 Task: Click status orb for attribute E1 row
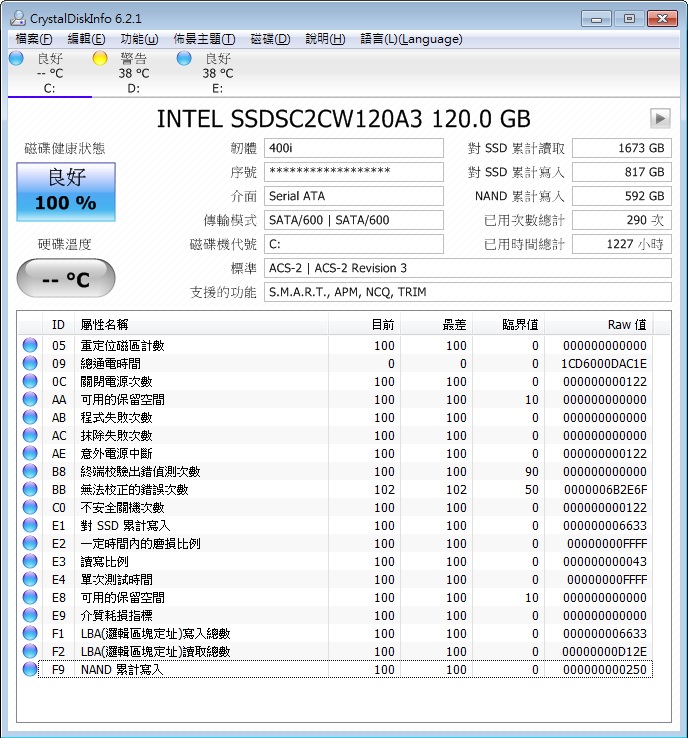pyautogui.click(x=30, y=525)
